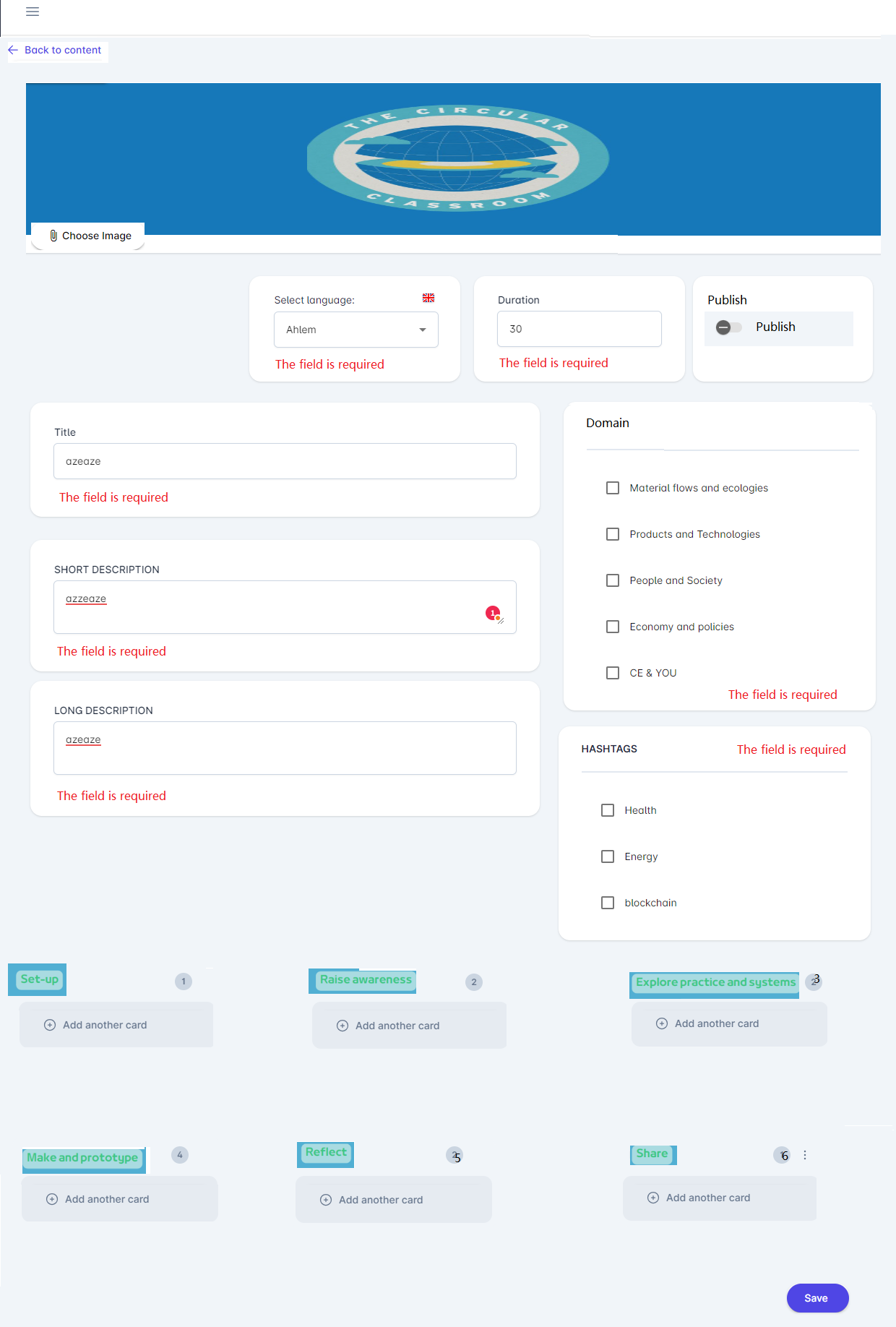Tick the People and Society checkbox
The width and height of the screenshot is (896, 1327).
[x=613, y=580]
